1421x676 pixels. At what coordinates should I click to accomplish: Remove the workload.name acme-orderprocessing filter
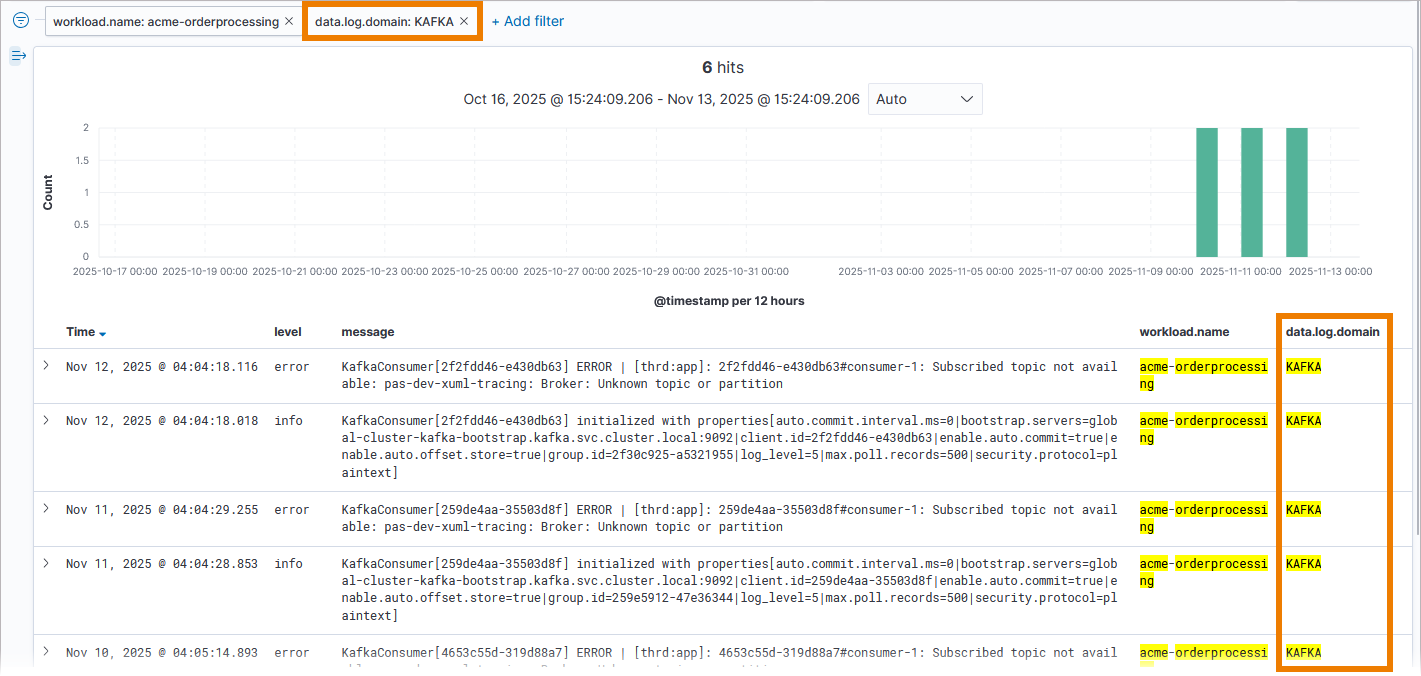(289, 21)
